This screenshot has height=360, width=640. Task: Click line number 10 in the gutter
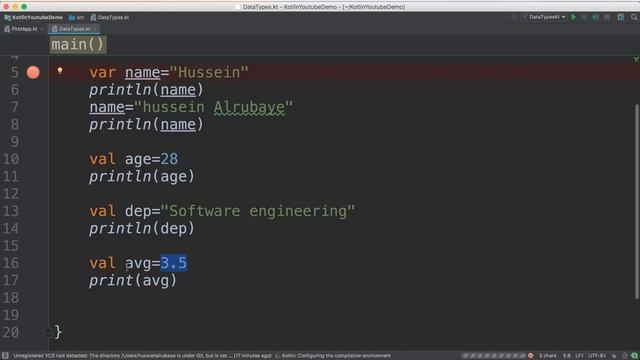click(11, 159)
